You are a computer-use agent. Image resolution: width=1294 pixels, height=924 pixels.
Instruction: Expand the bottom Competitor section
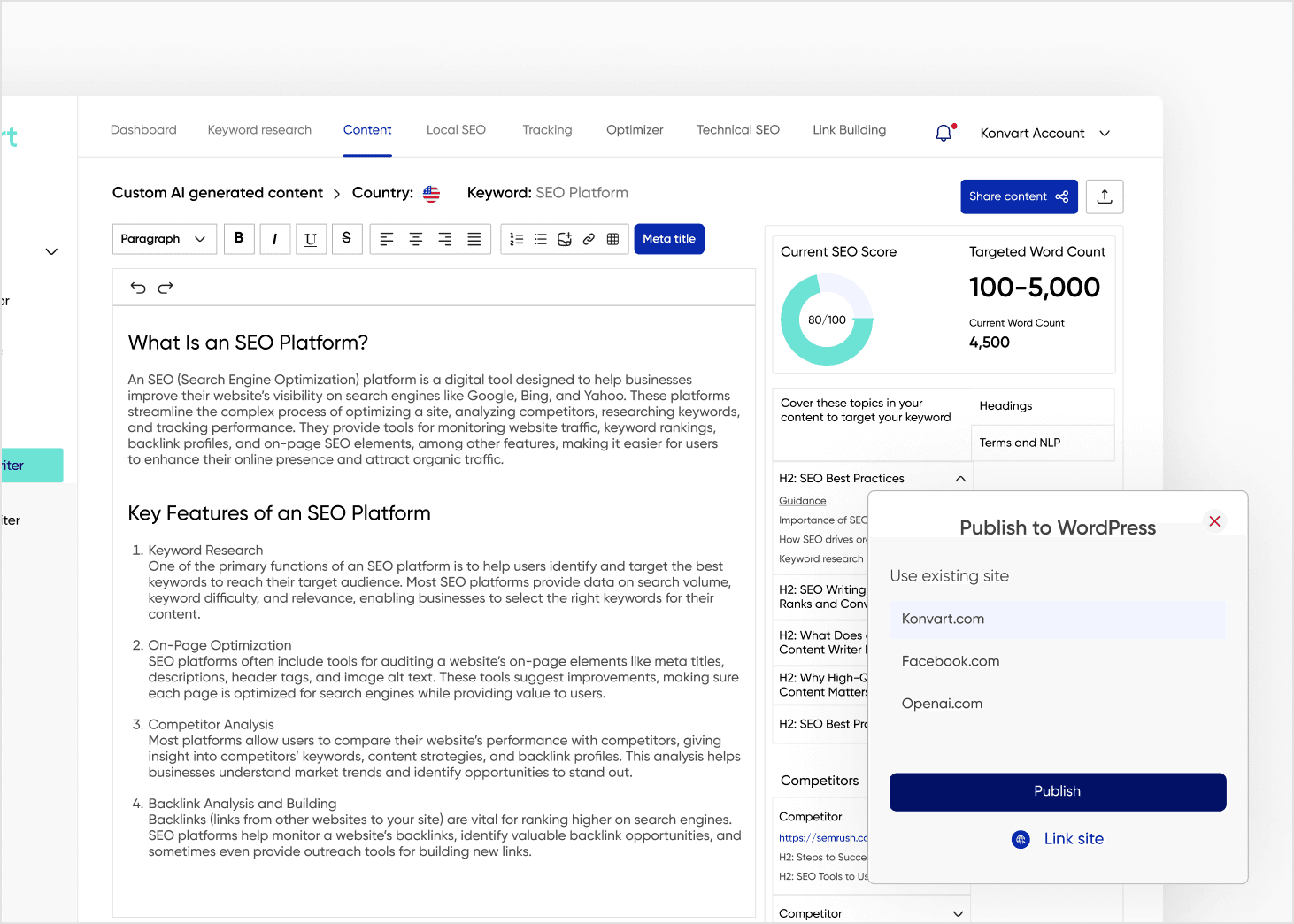click(958, 913)
